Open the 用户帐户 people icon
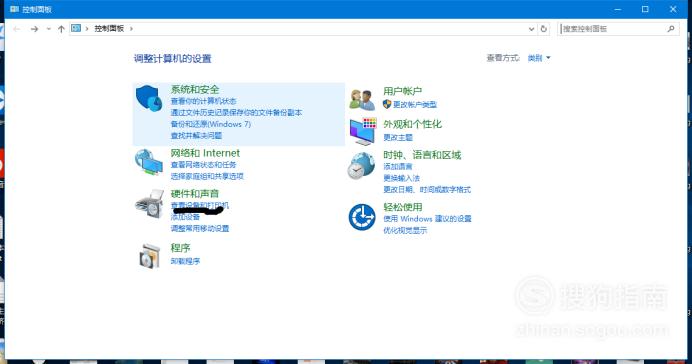Screen dimensions: 692x364 [x=362, y=100]
